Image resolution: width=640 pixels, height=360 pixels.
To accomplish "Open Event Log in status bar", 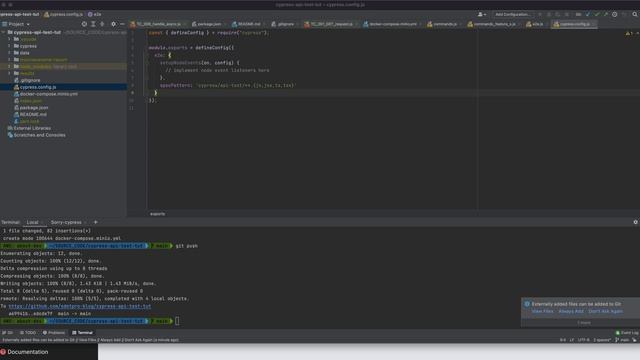I will pyautogui.click(x=627, y=333).
